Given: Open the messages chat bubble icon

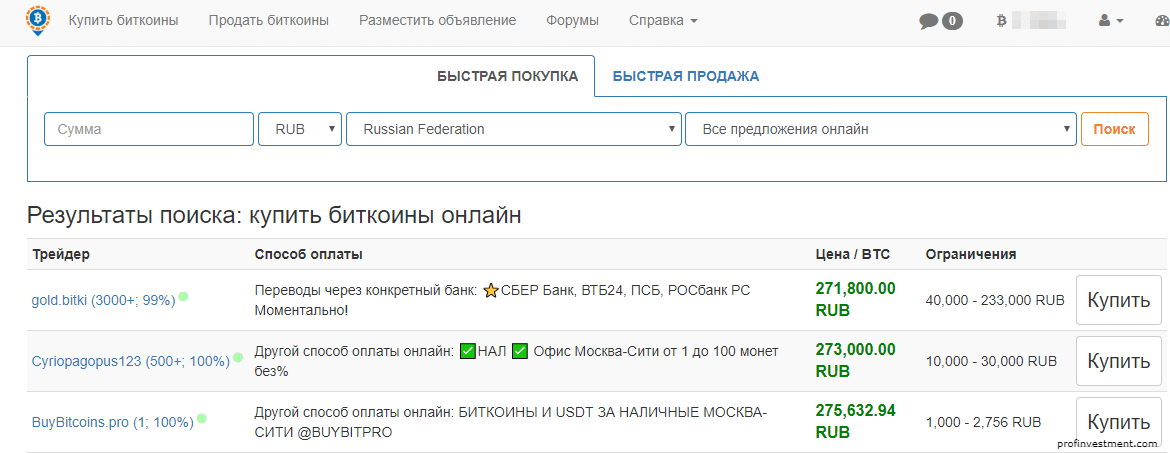Looking at the screenshot, I should pos(928,21).
